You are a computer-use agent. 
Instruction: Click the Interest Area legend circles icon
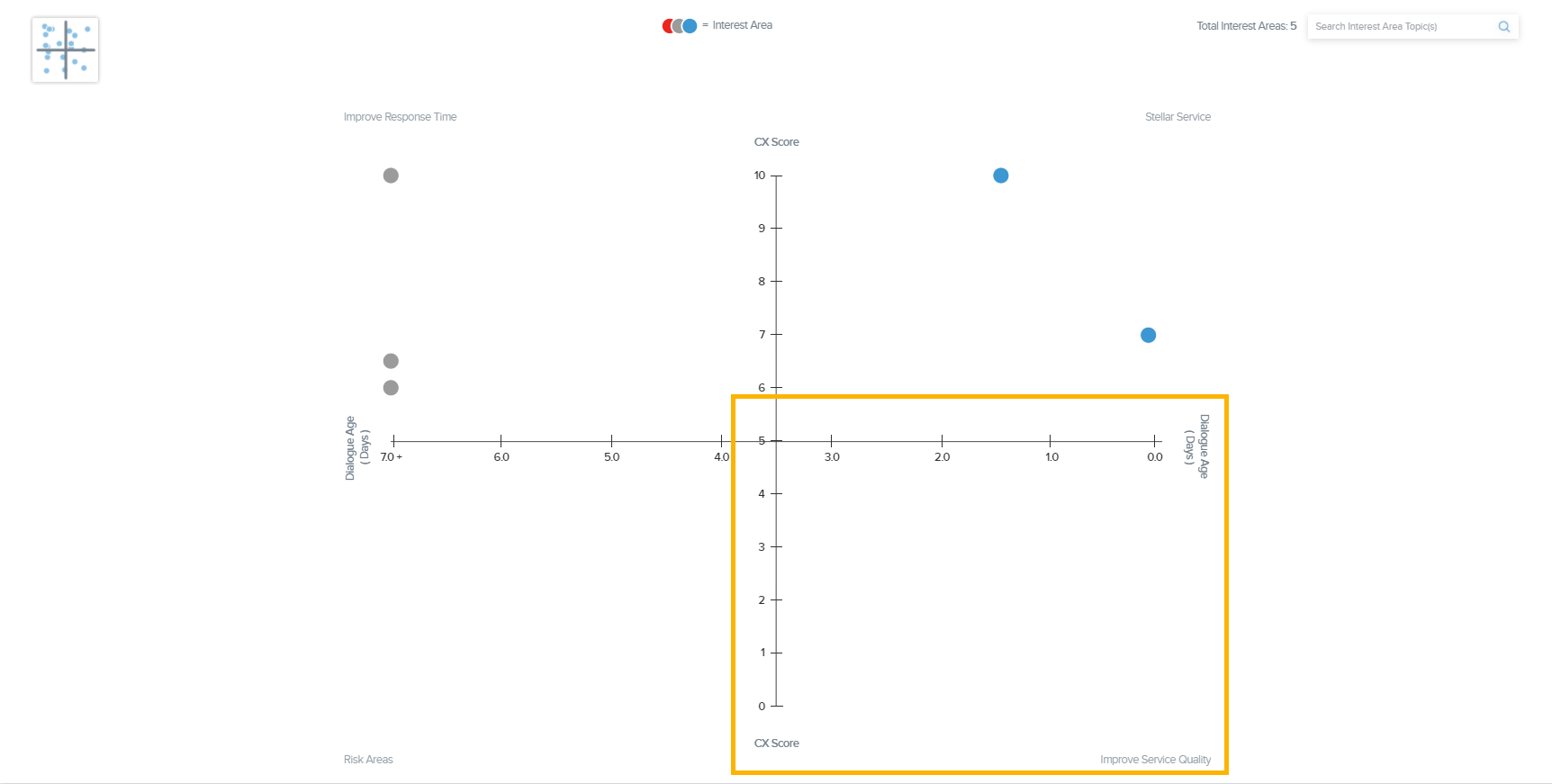(680, 26)
